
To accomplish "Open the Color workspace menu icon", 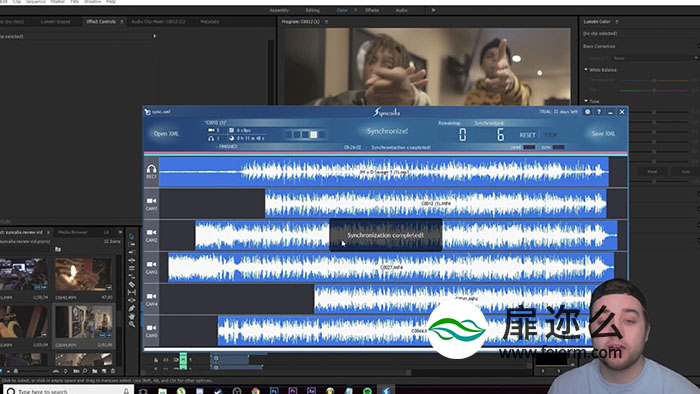I will point(355,10).
